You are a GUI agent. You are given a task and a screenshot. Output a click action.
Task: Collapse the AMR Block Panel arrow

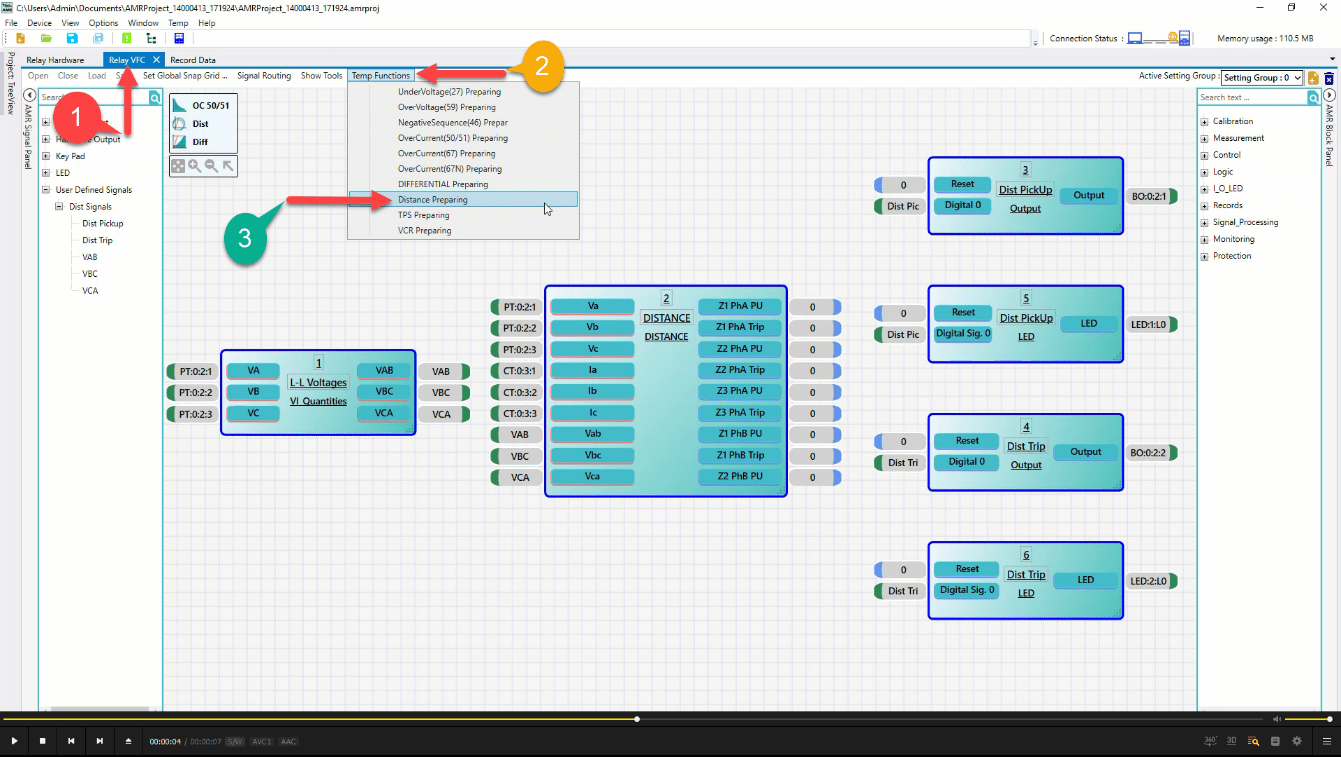pyautogui.click(x=1330, y=95)
